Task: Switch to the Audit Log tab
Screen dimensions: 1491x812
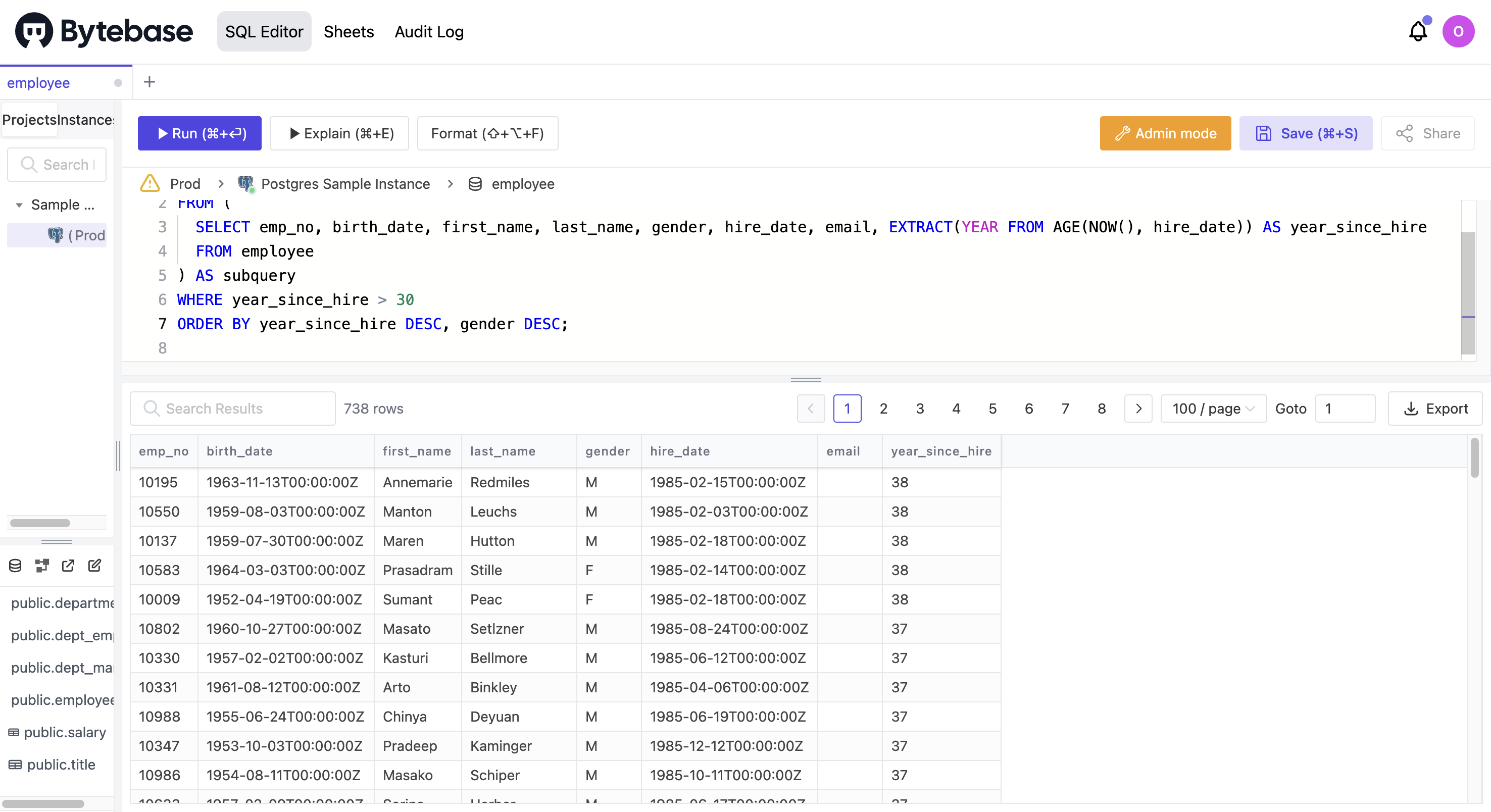Action: [x=428, y=31]
